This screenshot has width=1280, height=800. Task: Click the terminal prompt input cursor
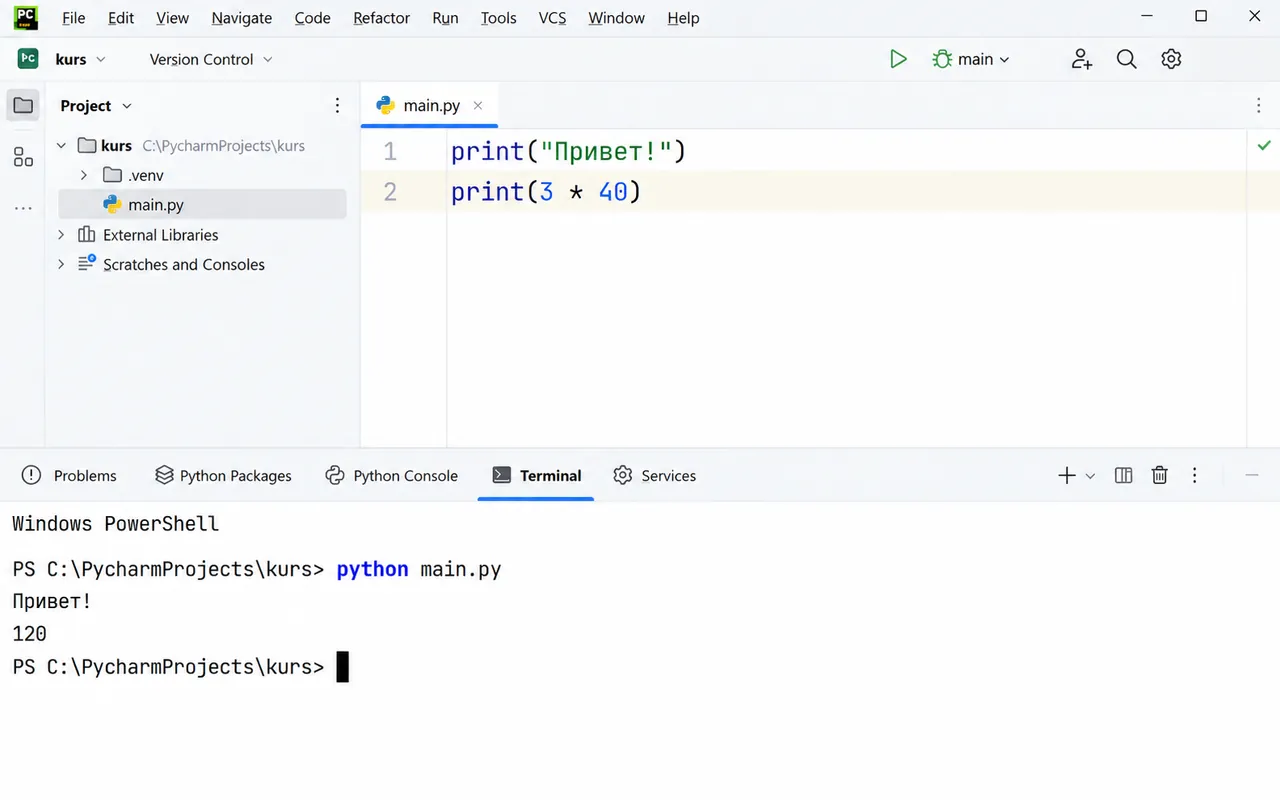(x=343, y=667)
